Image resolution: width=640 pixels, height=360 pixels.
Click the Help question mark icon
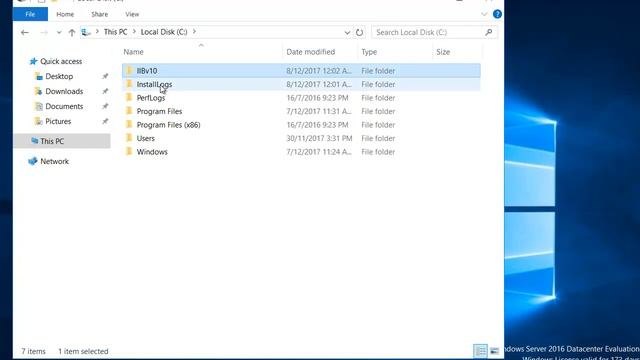[x=497, y=14]
